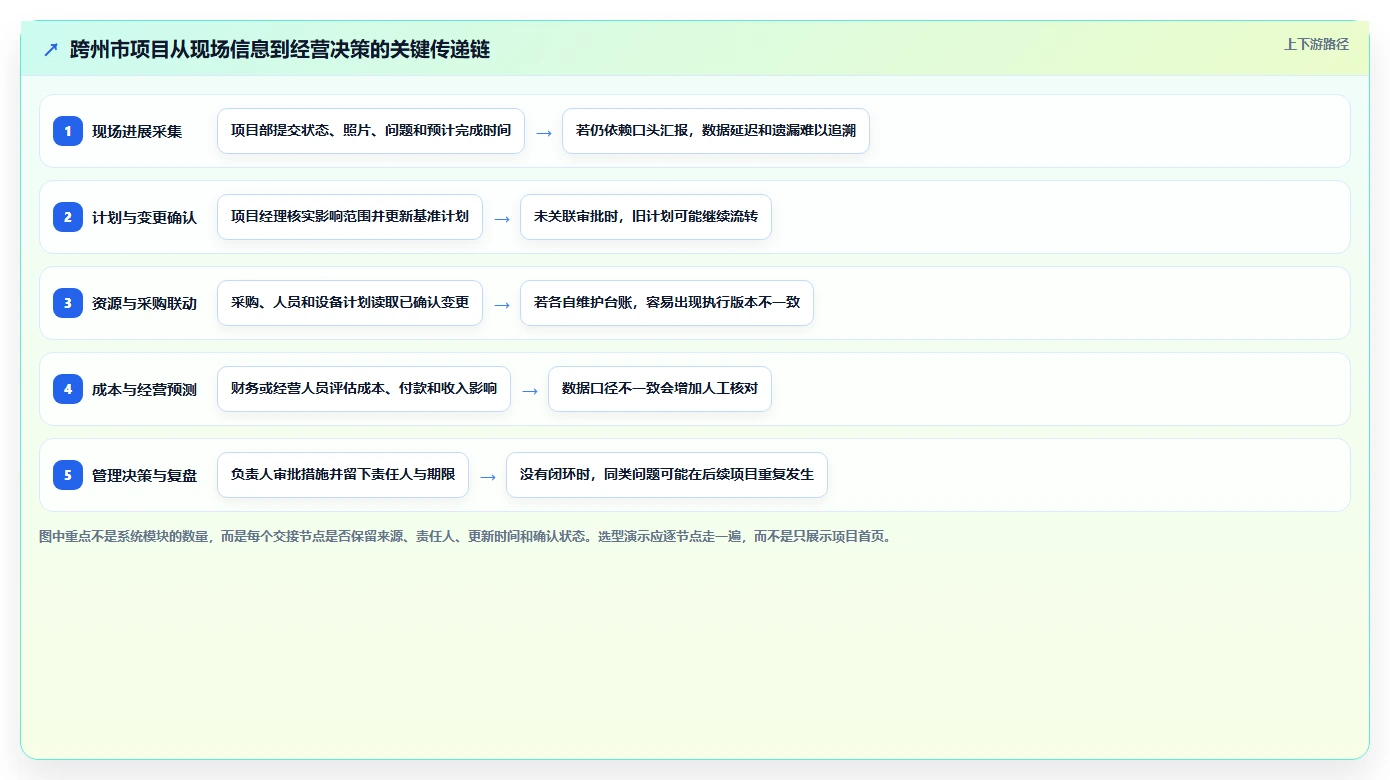Click the arrow in the 计划与变更确认 row
Image resolution: width=1390 pixels, height=780 pixels.
502,218
